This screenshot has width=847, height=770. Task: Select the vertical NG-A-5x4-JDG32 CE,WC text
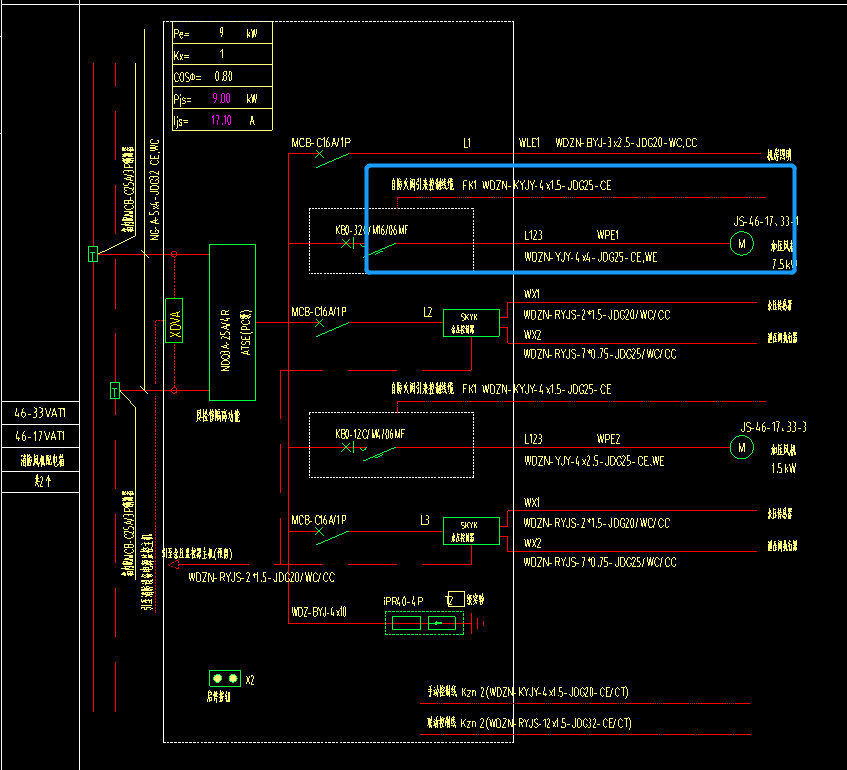(155, 189)
